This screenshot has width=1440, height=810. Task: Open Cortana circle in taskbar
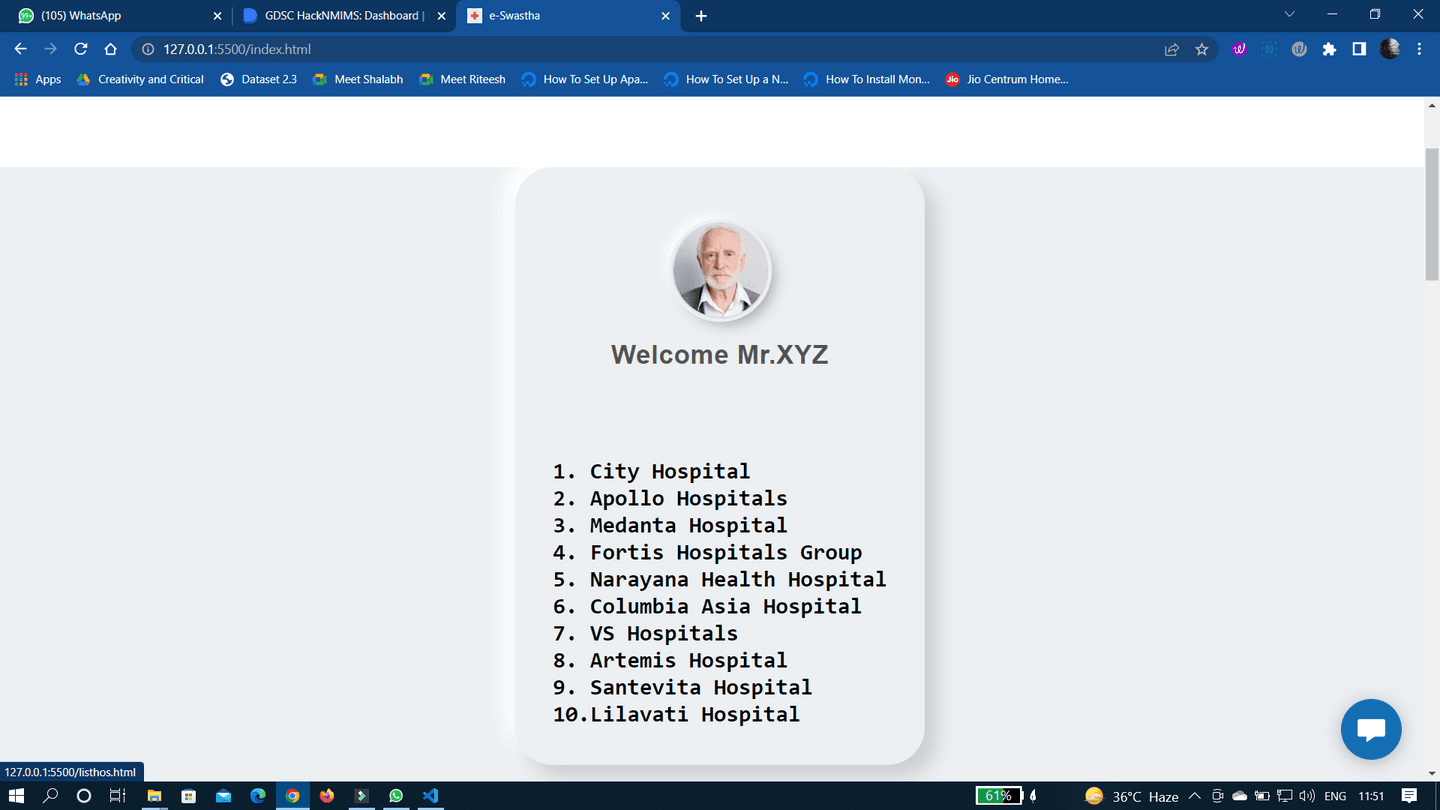coord(84,796)
